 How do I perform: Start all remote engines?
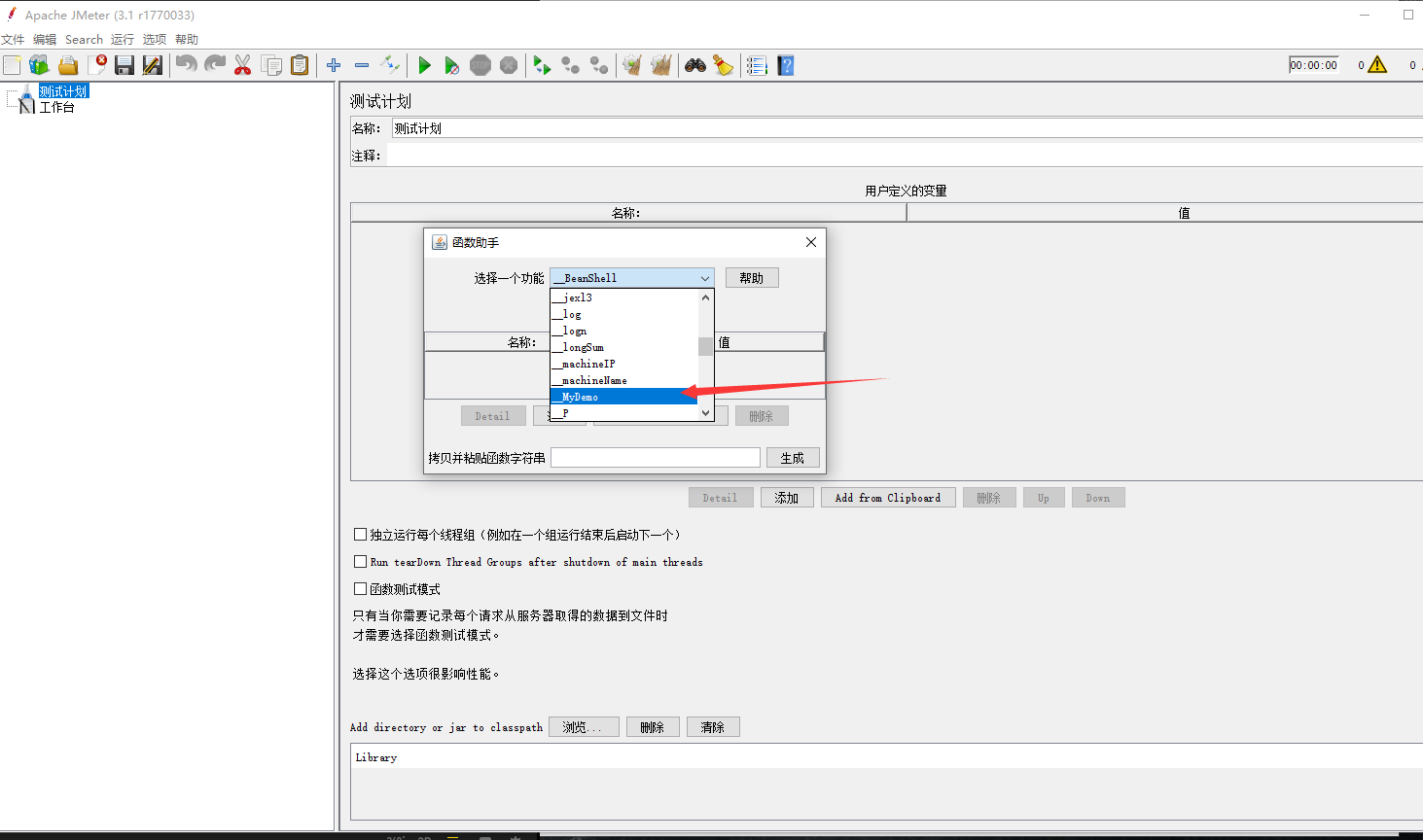point(542,65)
